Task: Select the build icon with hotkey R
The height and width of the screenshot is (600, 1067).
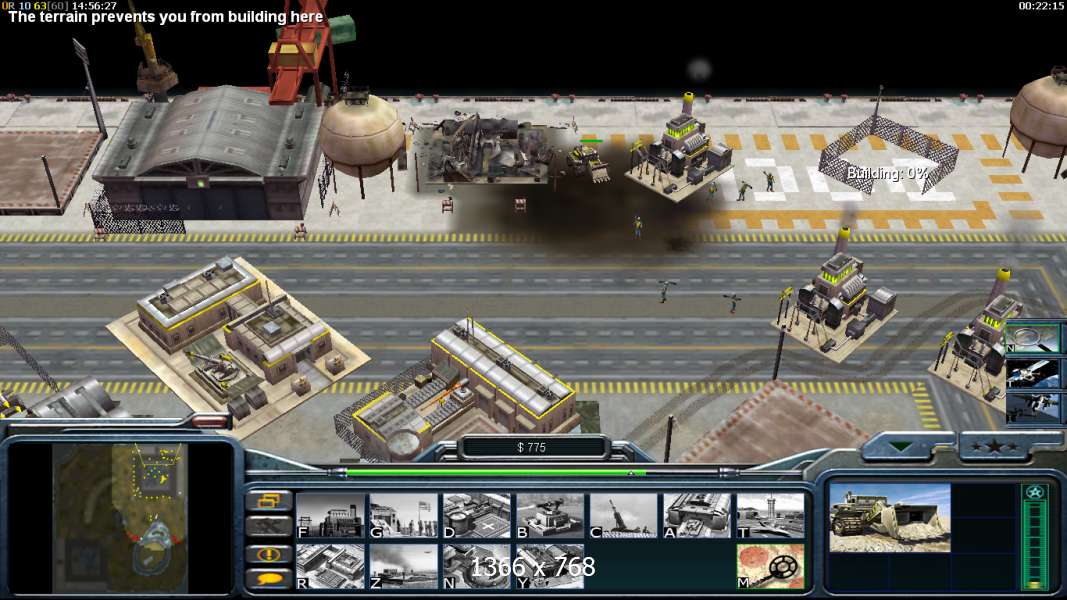Action: (x=331, y=566)
